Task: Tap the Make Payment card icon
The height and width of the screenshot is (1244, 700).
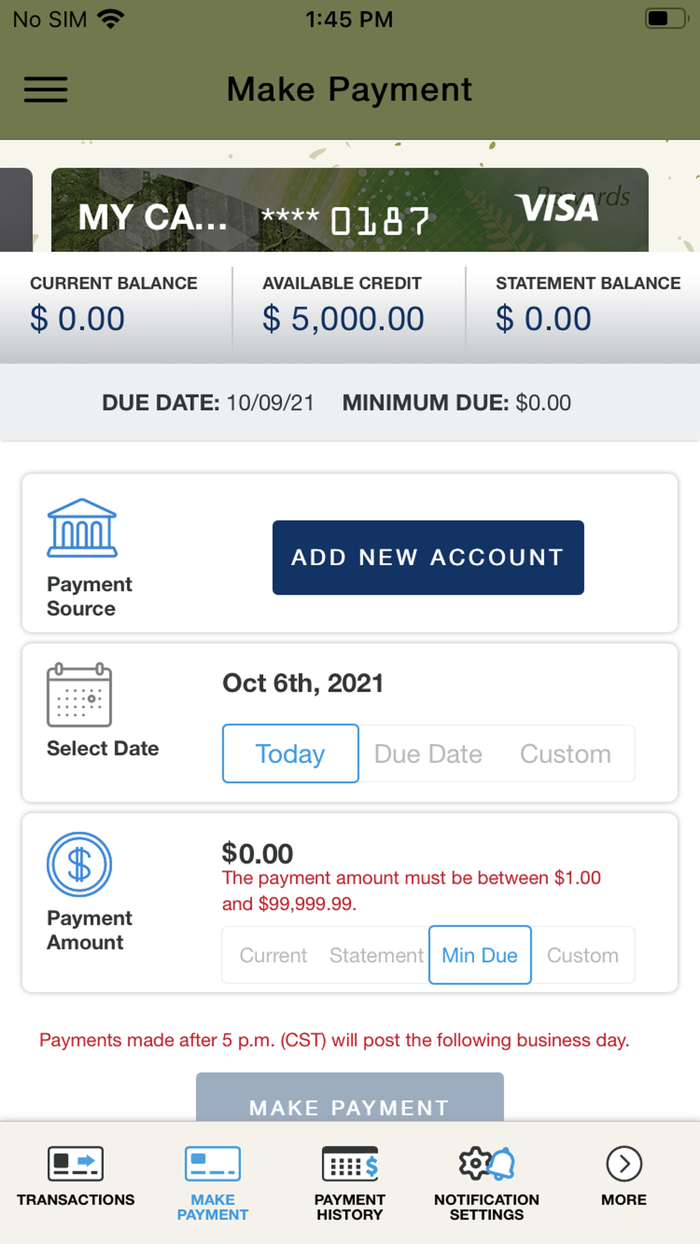Action: [212, 1163]
